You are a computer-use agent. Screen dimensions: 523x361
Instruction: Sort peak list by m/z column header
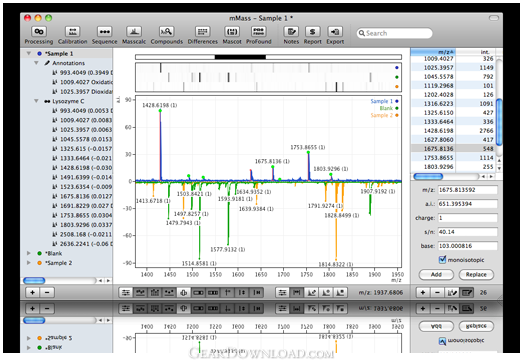433,52
